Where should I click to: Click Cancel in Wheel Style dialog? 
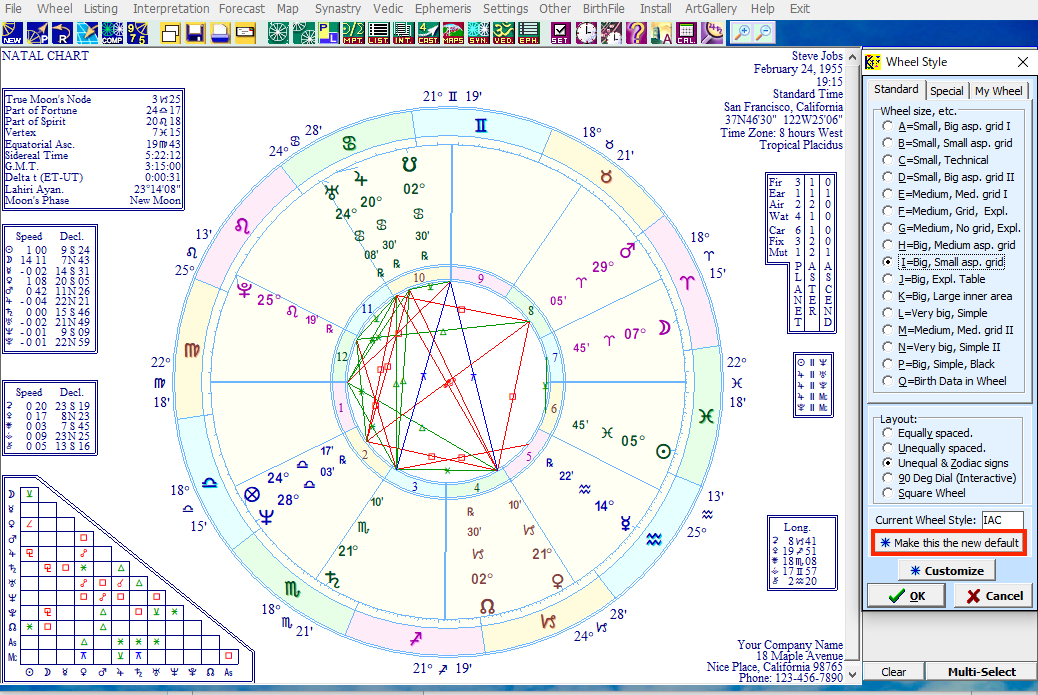[x=994, y=596]
